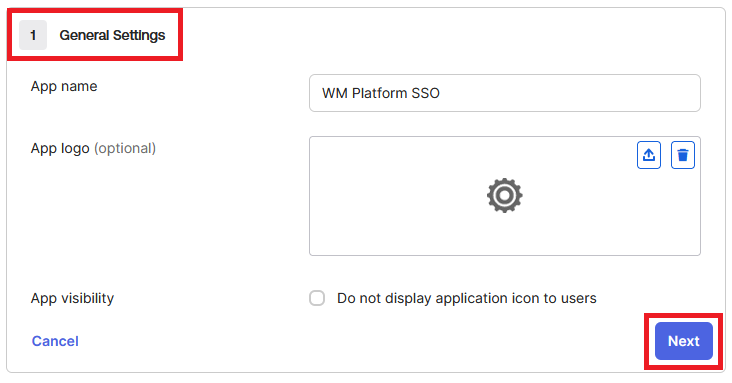732x383 pixels.
Task: Click the word 'Settings' in the step header
Action: coord(139,35)
